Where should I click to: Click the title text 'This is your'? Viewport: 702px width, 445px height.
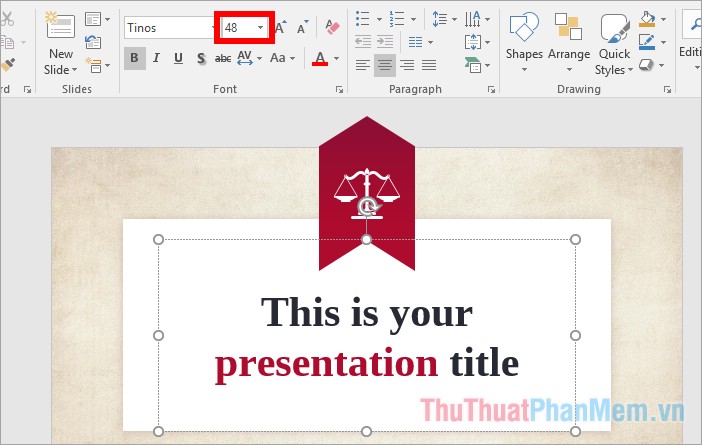tap(367, 313)
